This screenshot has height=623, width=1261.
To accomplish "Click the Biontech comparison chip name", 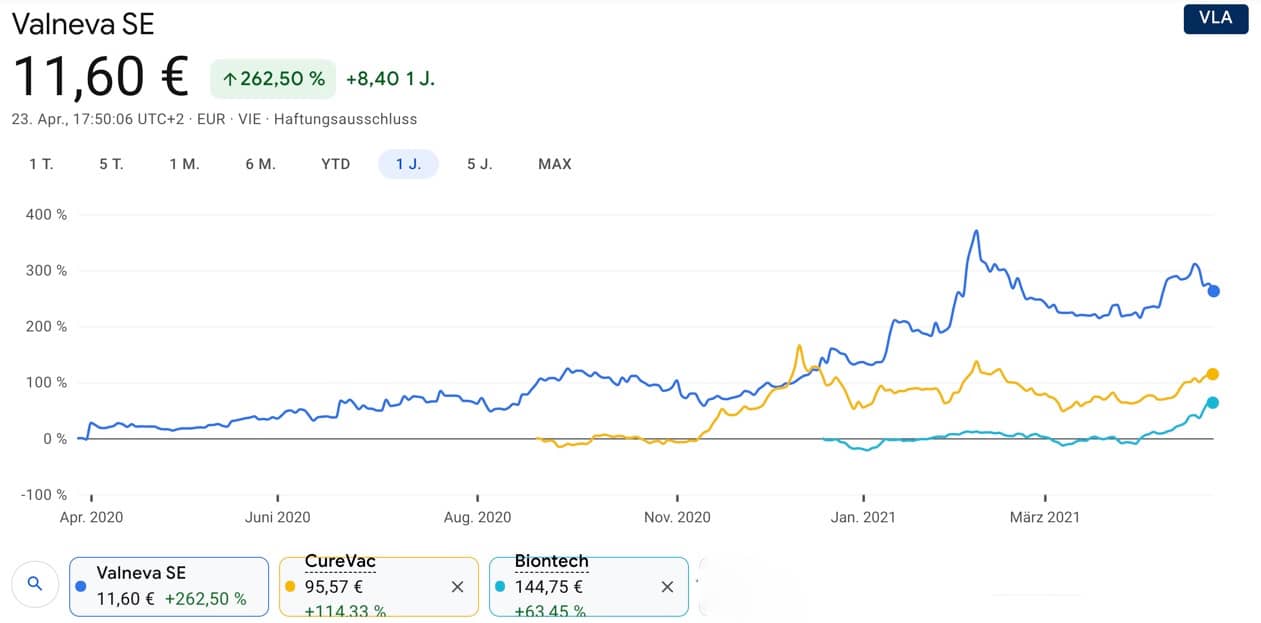I will [551, 562].
